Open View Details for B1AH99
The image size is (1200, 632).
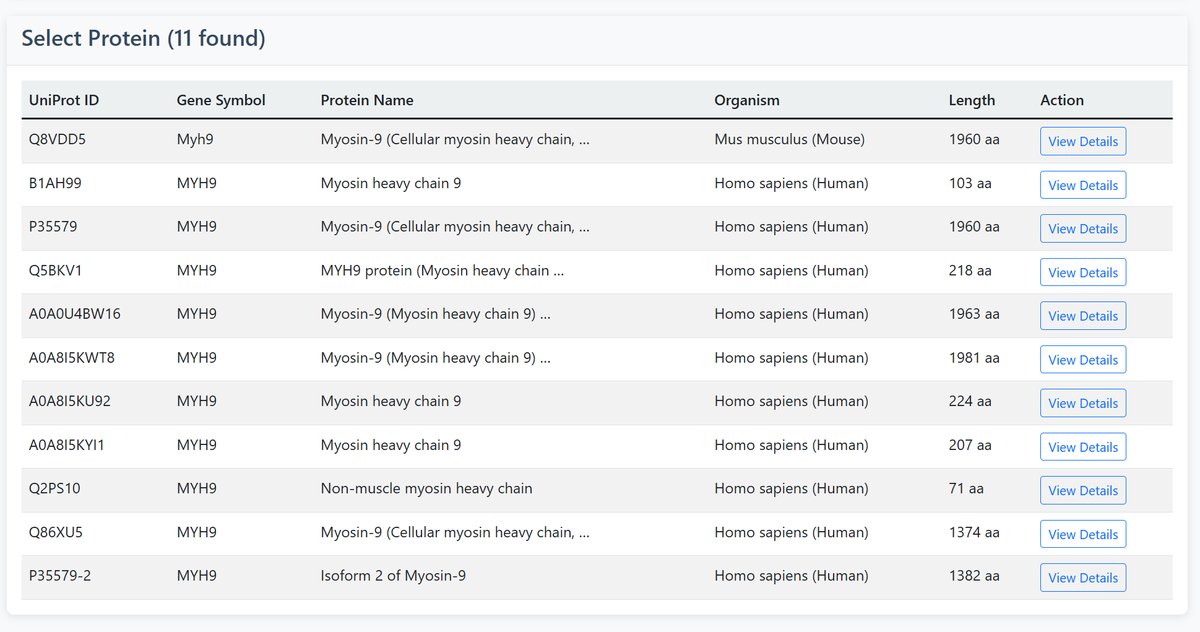1083,185
